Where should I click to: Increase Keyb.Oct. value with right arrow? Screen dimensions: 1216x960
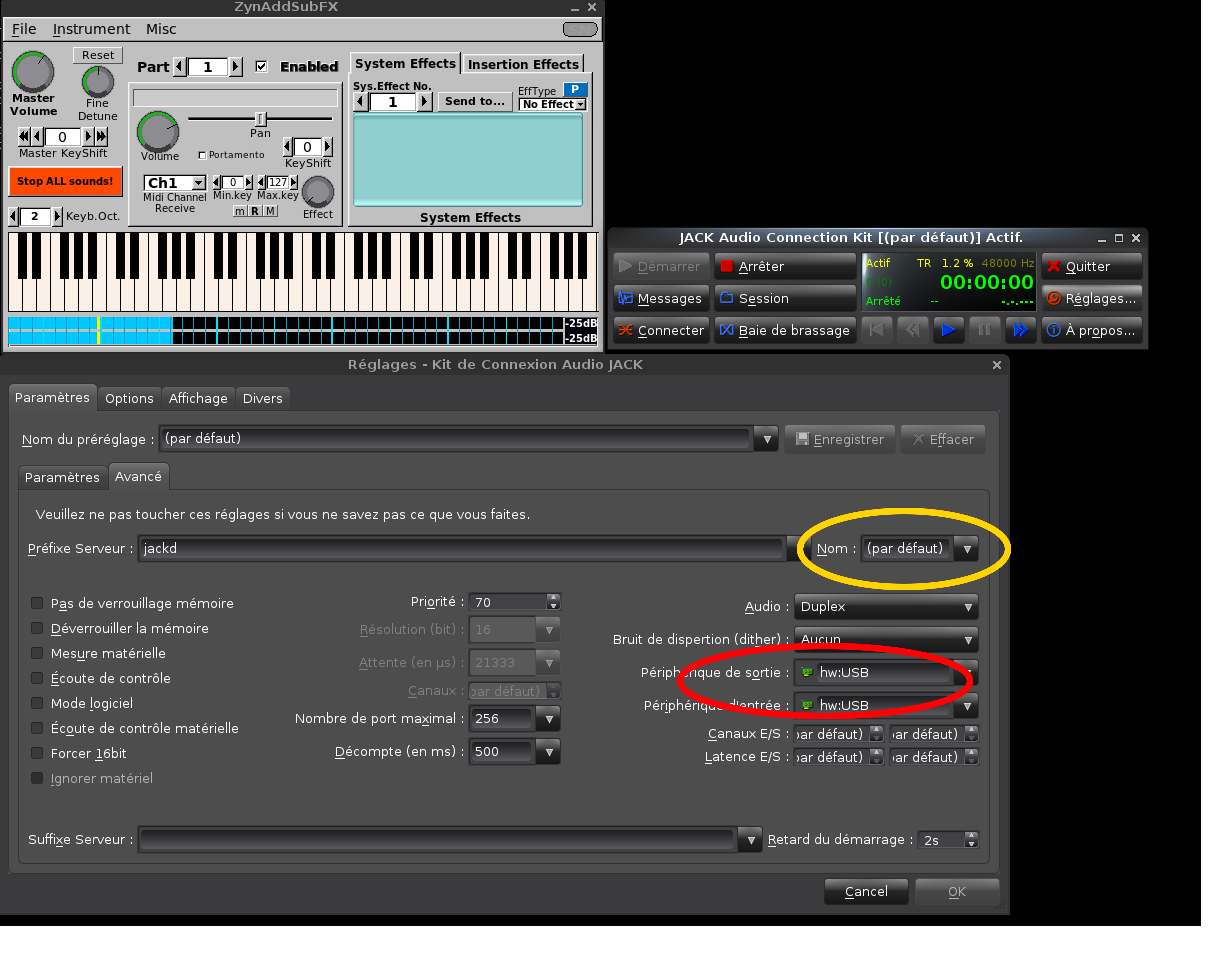coord(57,216)
